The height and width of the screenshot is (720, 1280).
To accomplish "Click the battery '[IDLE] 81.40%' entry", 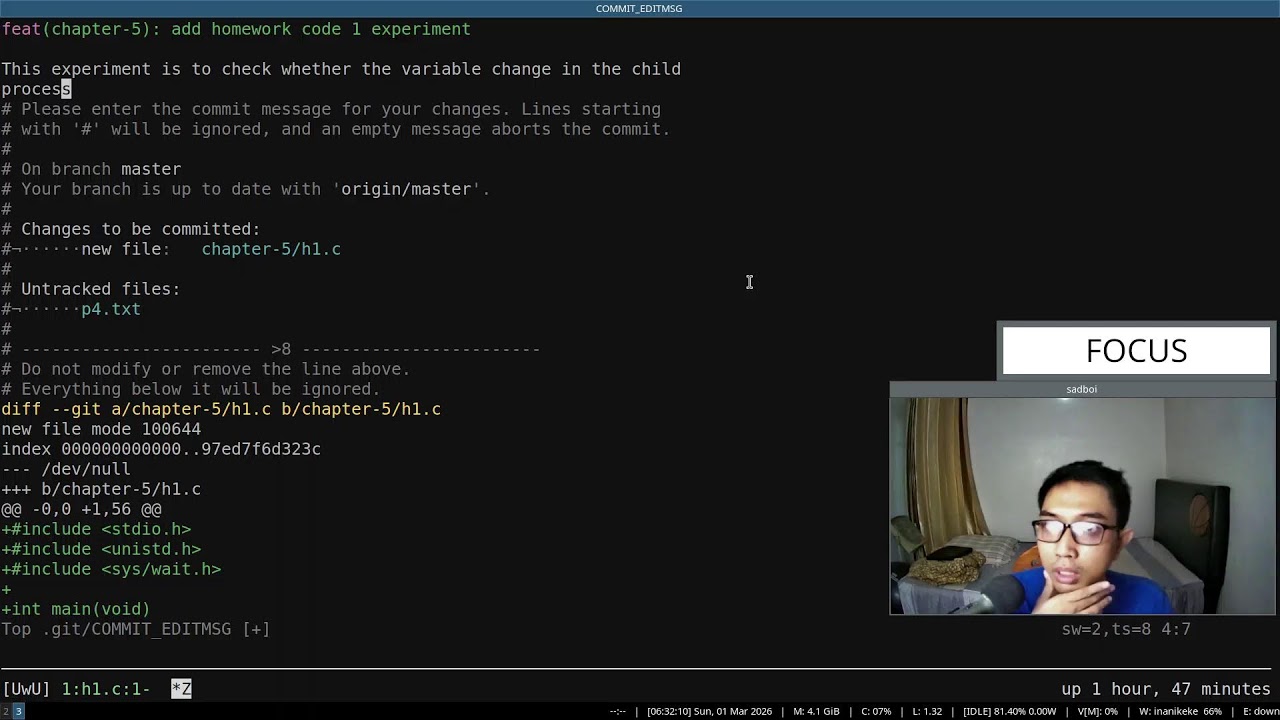I will (1009, 712).
